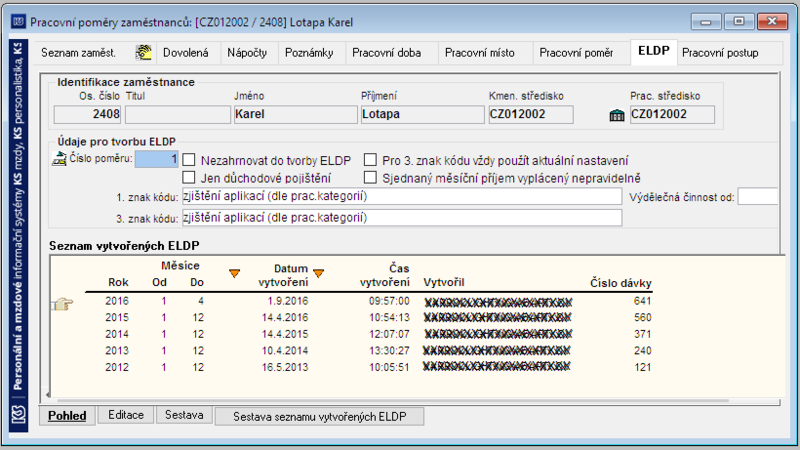Select the ELDP tab
This screenshot has width=800, height=450.
(x=654, y=51)
